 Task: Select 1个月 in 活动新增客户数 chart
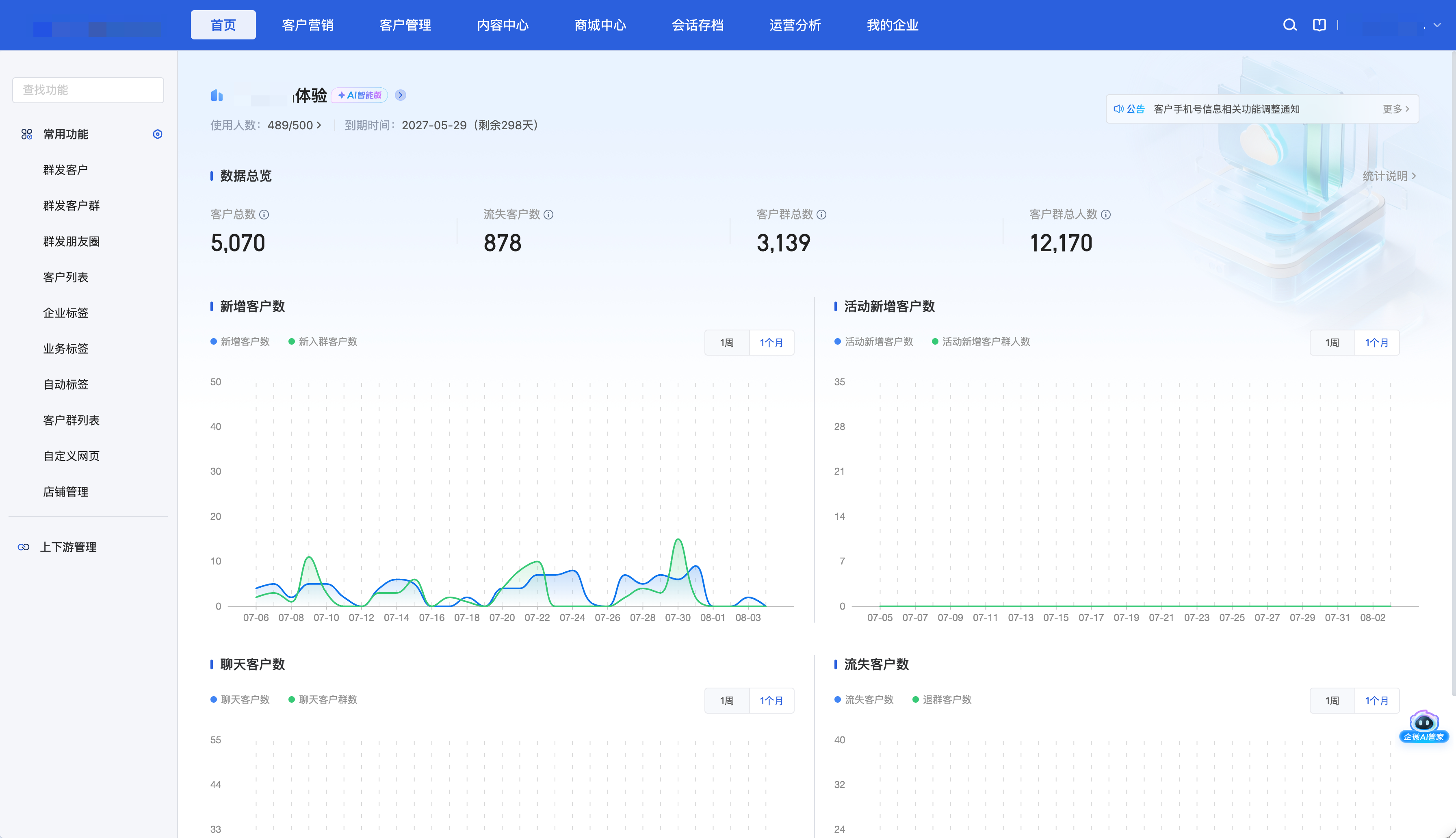tap(1377, 343)
